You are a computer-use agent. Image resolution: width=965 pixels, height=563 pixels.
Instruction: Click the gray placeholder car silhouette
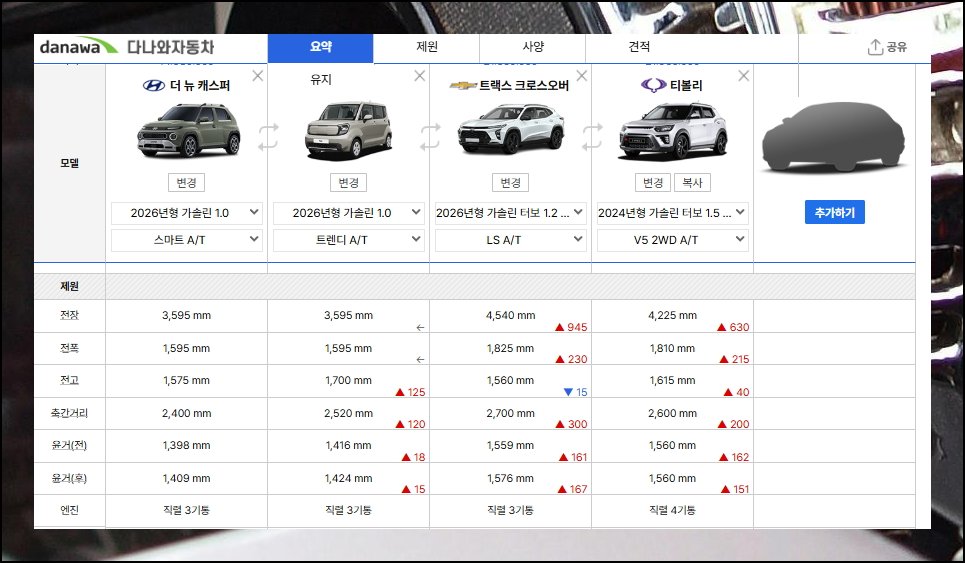(x=833, y=137)
